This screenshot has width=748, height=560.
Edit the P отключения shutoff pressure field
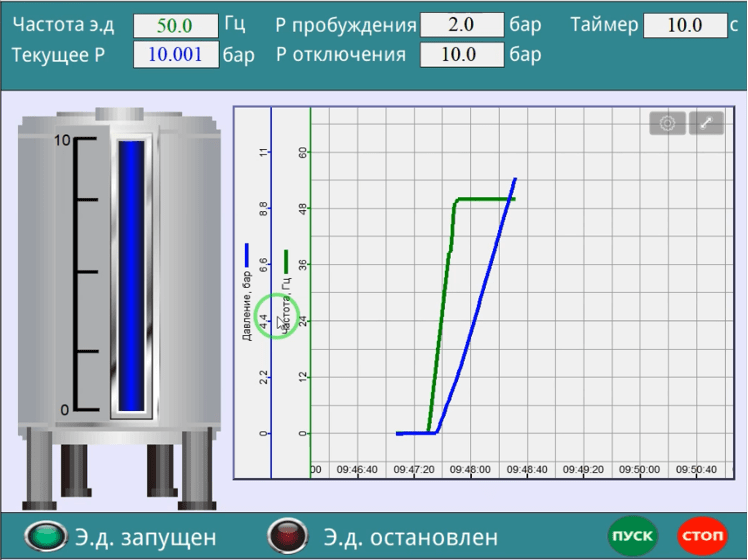point(461,55)
